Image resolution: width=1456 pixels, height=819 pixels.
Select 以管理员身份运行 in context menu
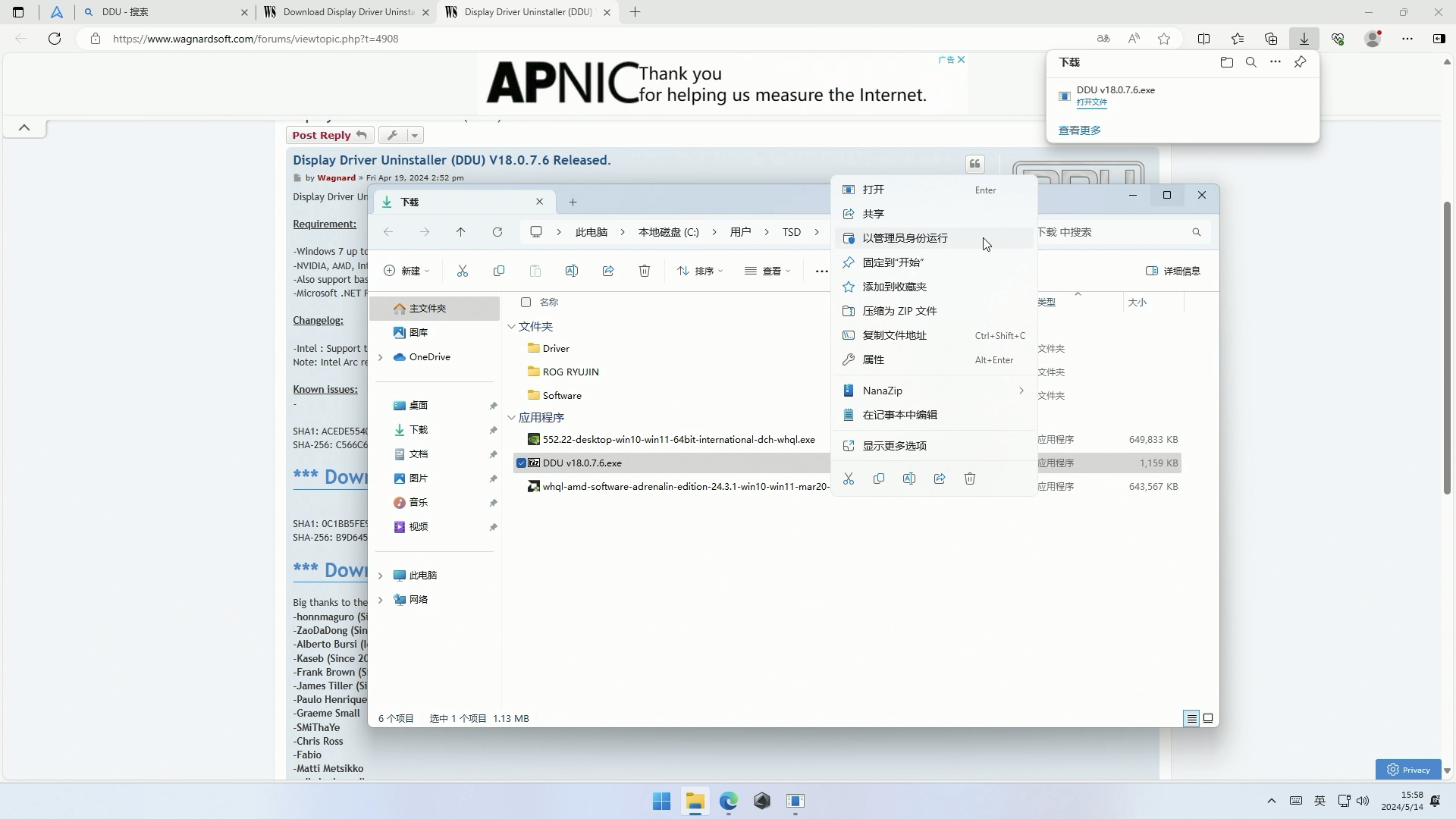934,238
